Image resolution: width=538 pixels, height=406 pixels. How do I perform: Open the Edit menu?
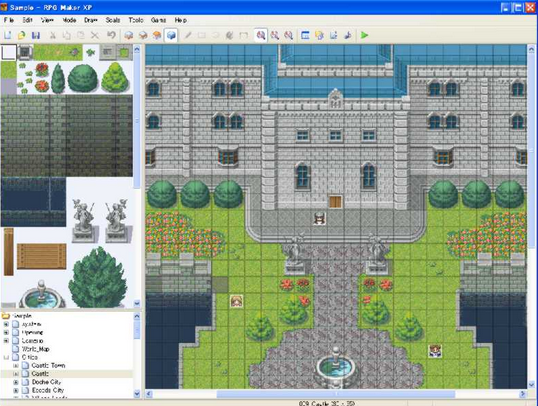click(x=27, y=20)
